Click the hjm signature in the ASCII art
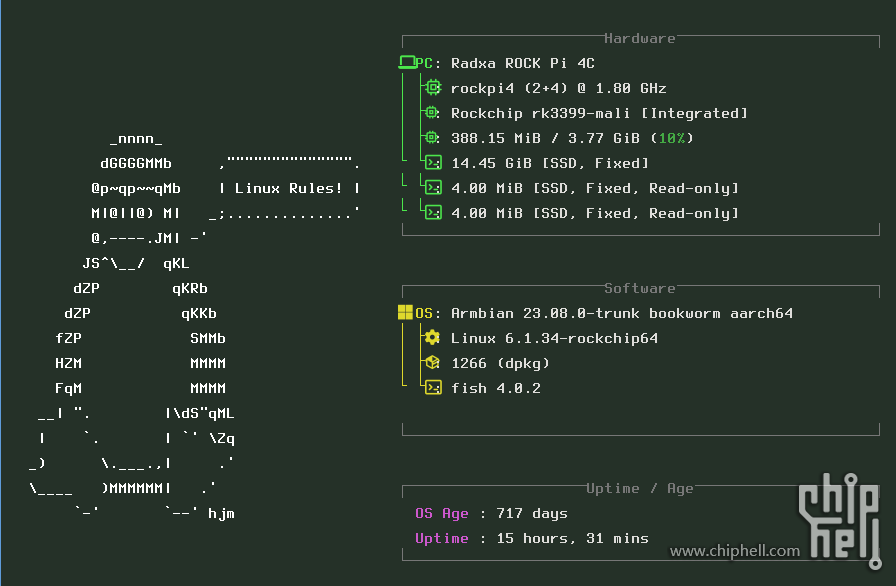The height and width of the screenshot is (586, 896). coord(221,513)
